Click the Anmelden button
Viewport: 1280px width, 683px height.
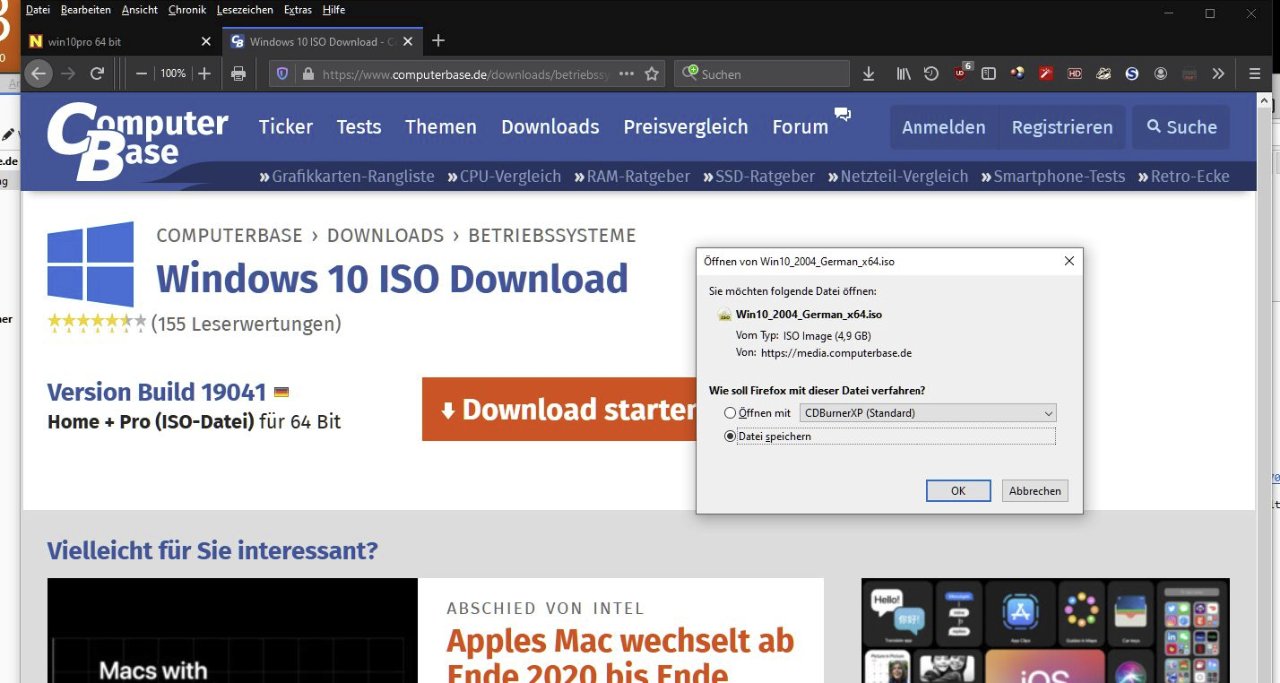(944, 127)
